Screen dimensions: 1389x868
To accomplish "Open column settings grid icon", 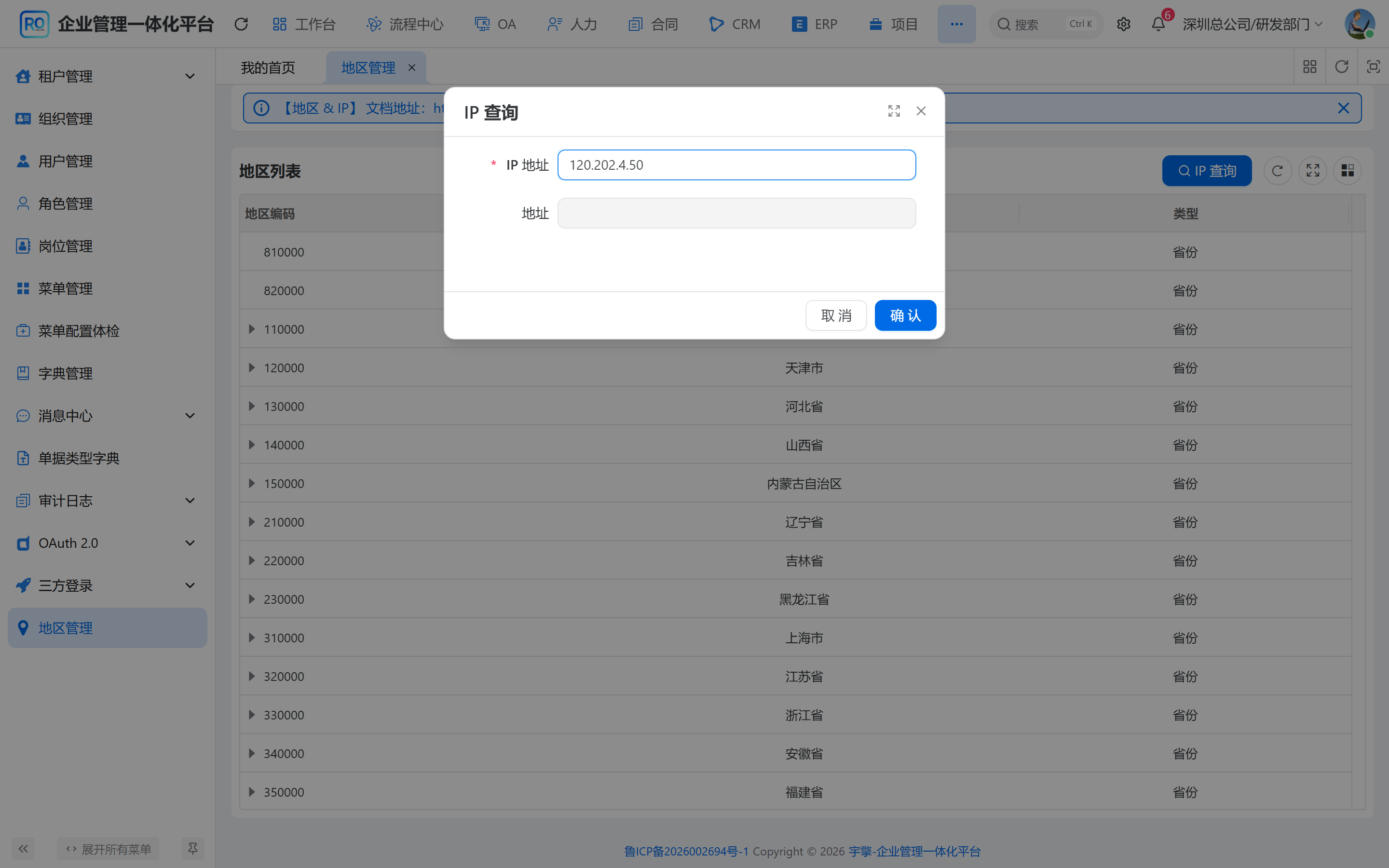I will 1347,171.
